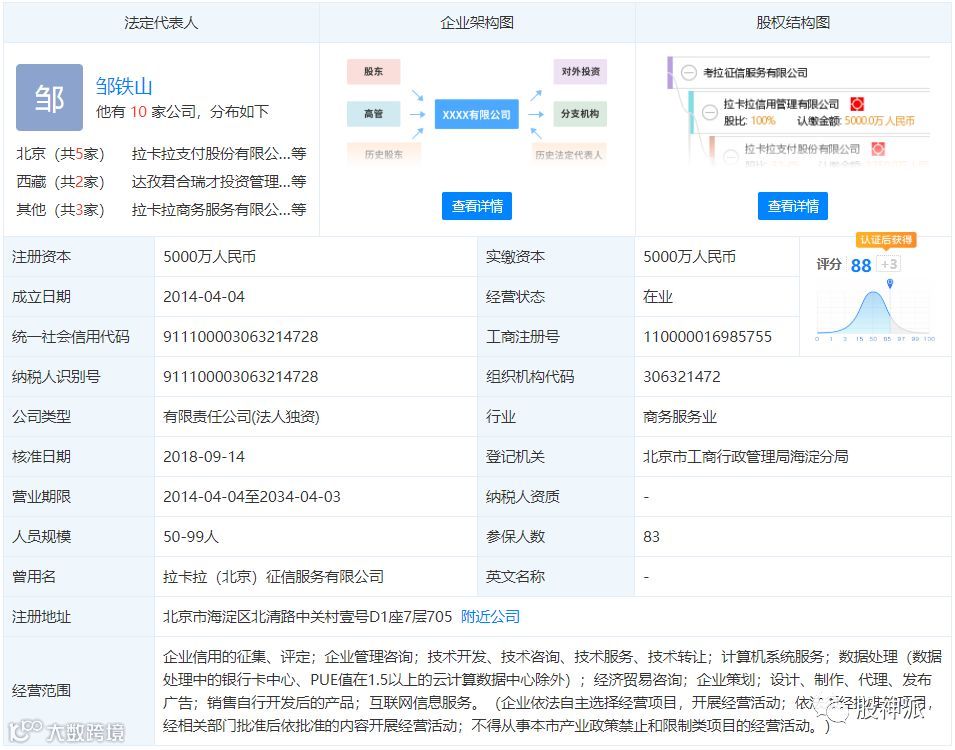Click the location marker on score chart
This screenshot has width=955, height=750.
click(890, 283)
